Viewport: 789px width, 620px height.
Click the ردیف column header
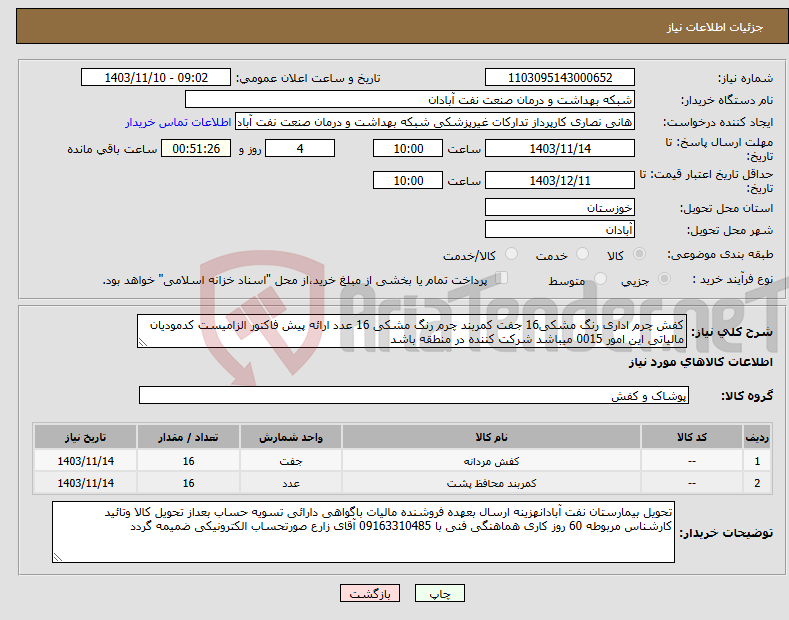tap(757, 437)
